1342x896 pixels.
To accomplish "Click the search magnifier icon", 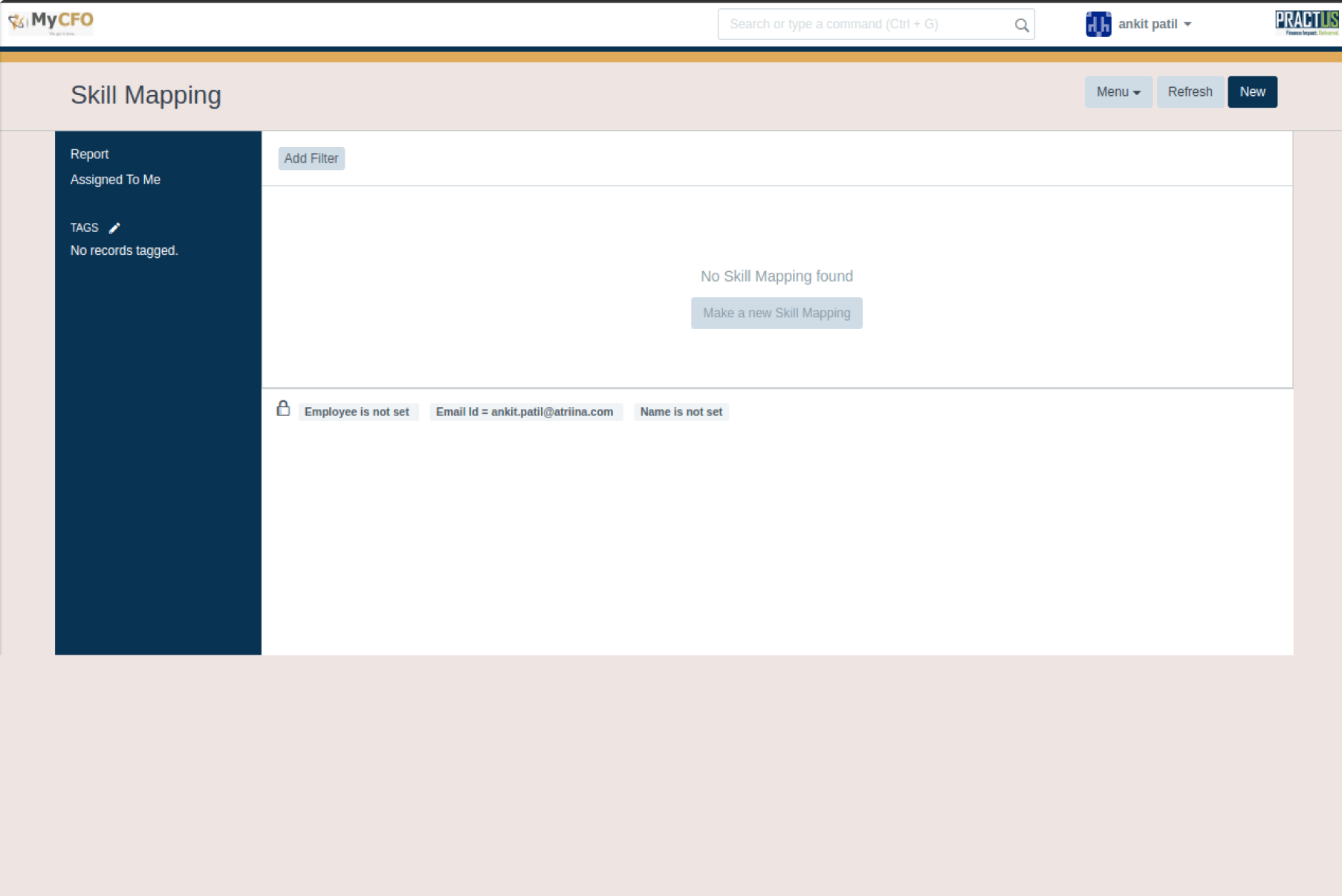I will click(x=1022, y=25).
